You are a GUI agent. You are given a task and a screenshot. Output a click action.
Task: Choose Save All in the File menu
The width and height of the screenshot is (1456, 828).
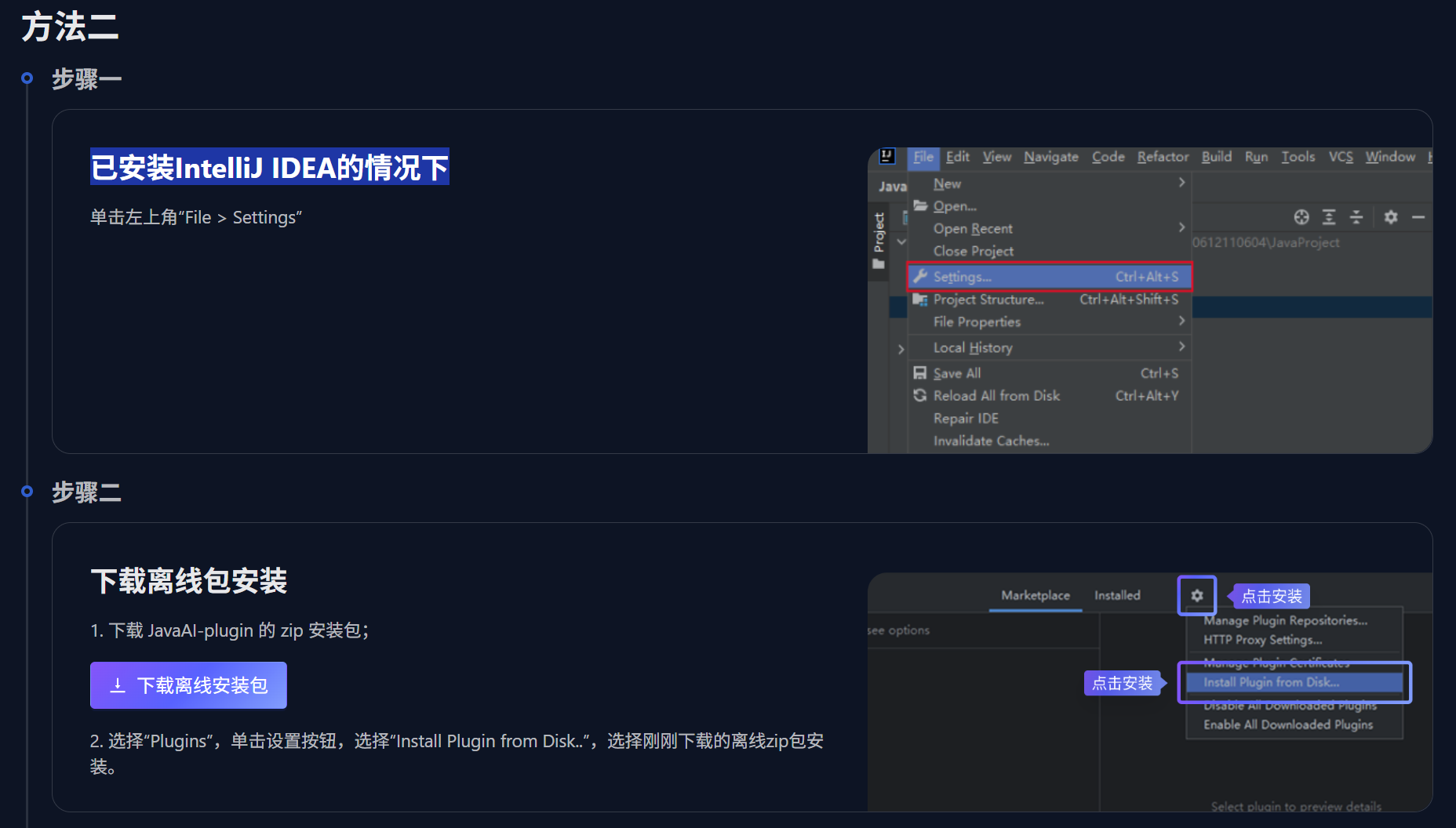point(1050,373)
